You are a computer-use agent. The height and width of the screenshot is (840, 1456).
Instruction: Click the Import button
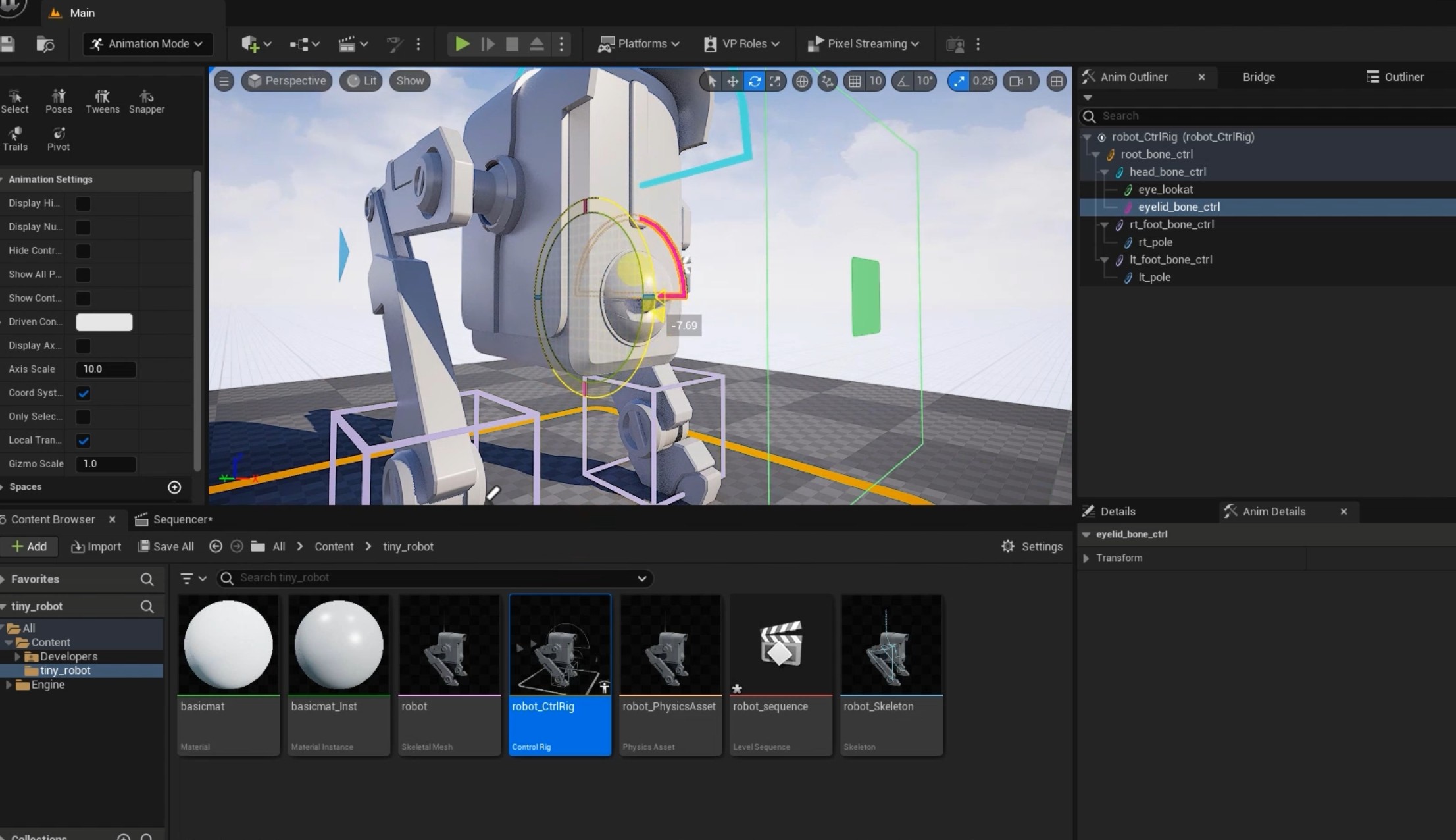(x=96, y=546)
